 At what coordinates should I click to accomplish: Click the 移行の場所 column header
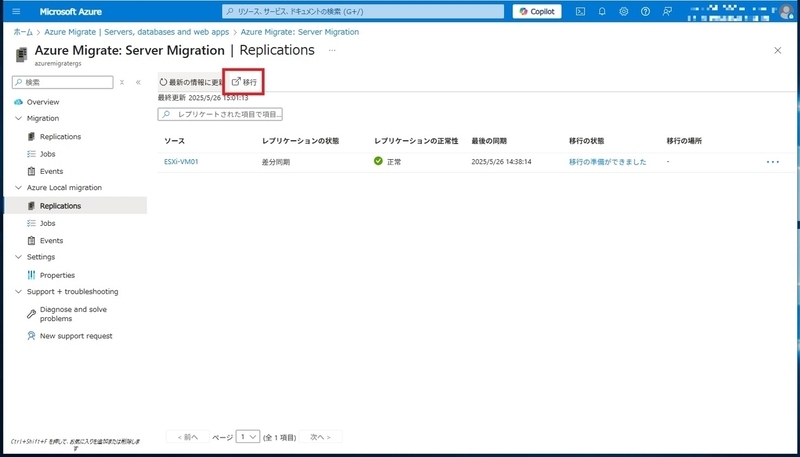tap(684, 141)
